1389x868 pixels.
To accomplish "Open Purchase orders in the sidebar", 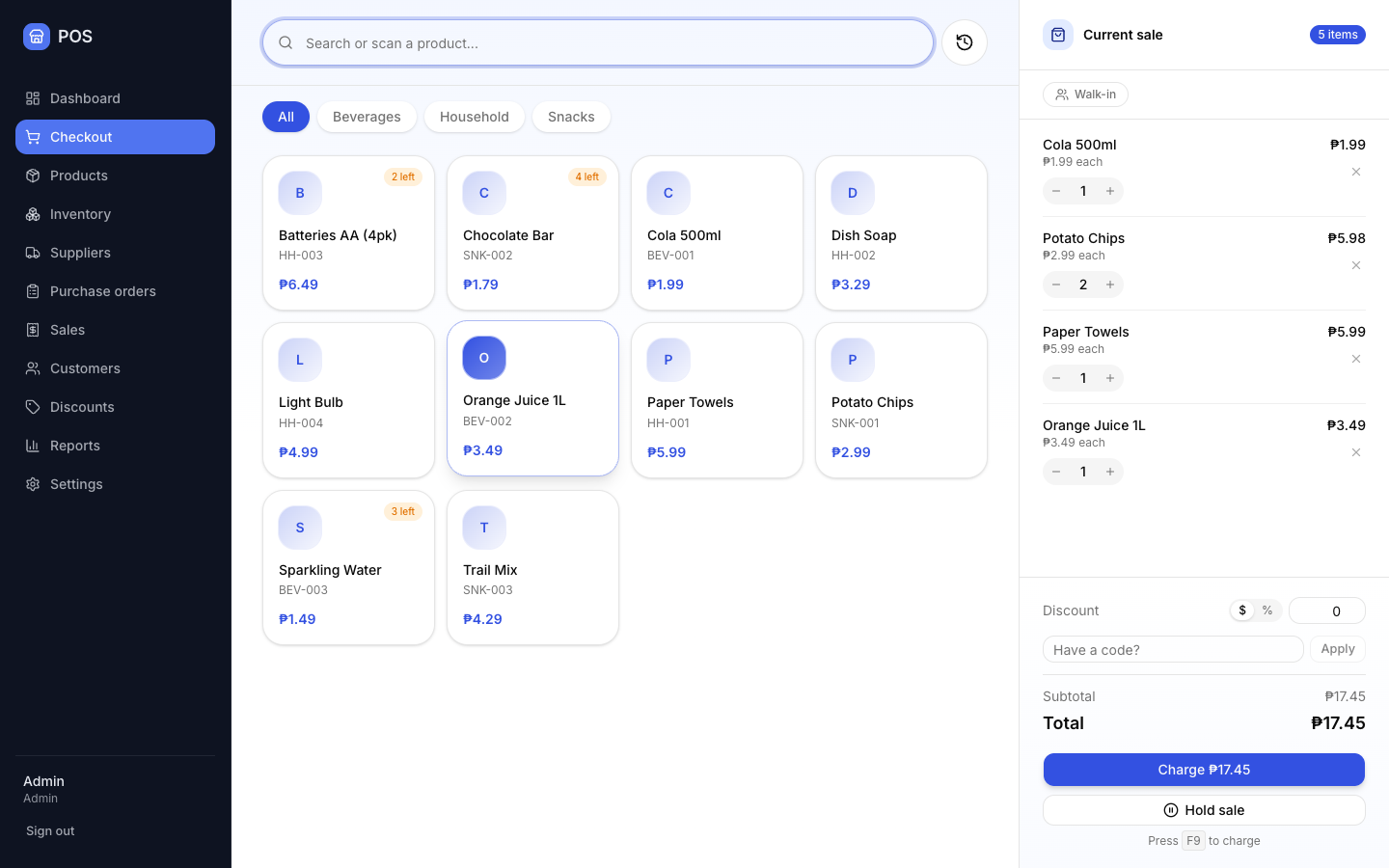I will (115, 291).
